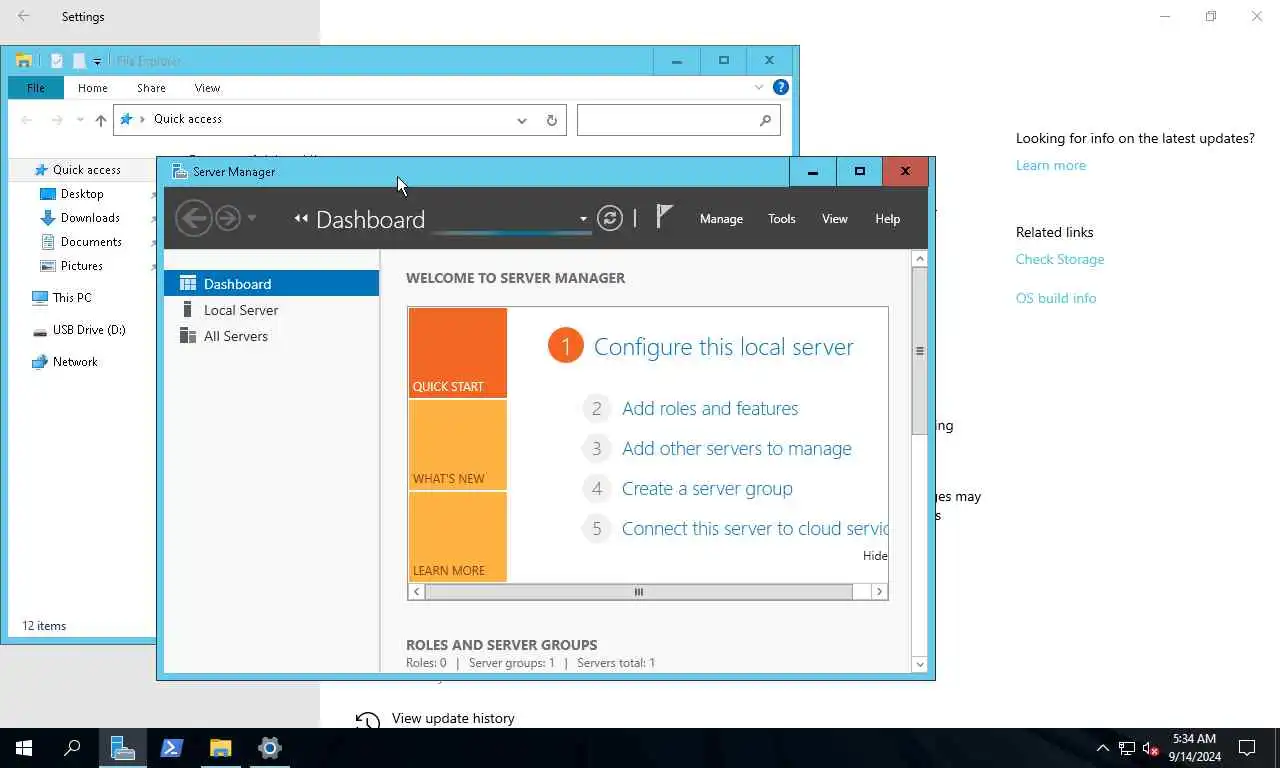Refresh the Server Manager Dashboard
The width and height of the screenshot is (1280, 768).
(610, 218)
